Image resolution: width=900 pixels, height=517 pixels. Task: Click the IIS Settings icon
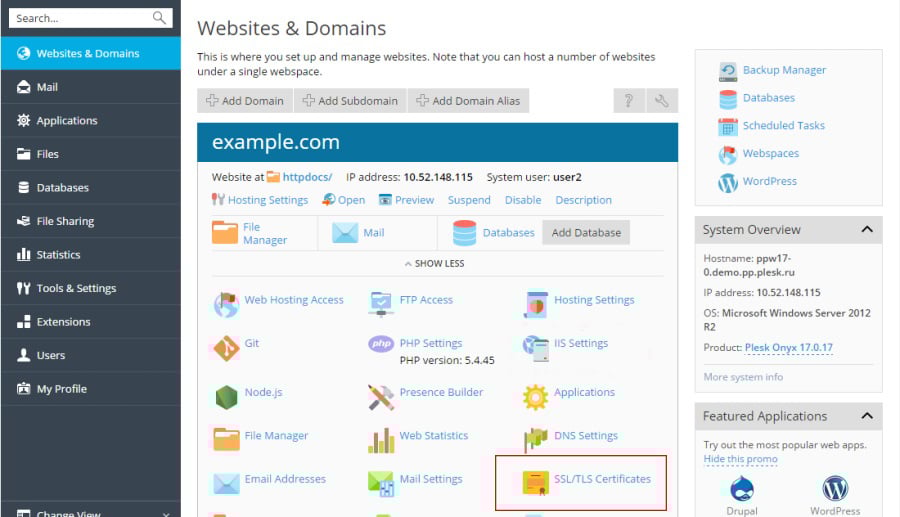(x=536, y=348)
